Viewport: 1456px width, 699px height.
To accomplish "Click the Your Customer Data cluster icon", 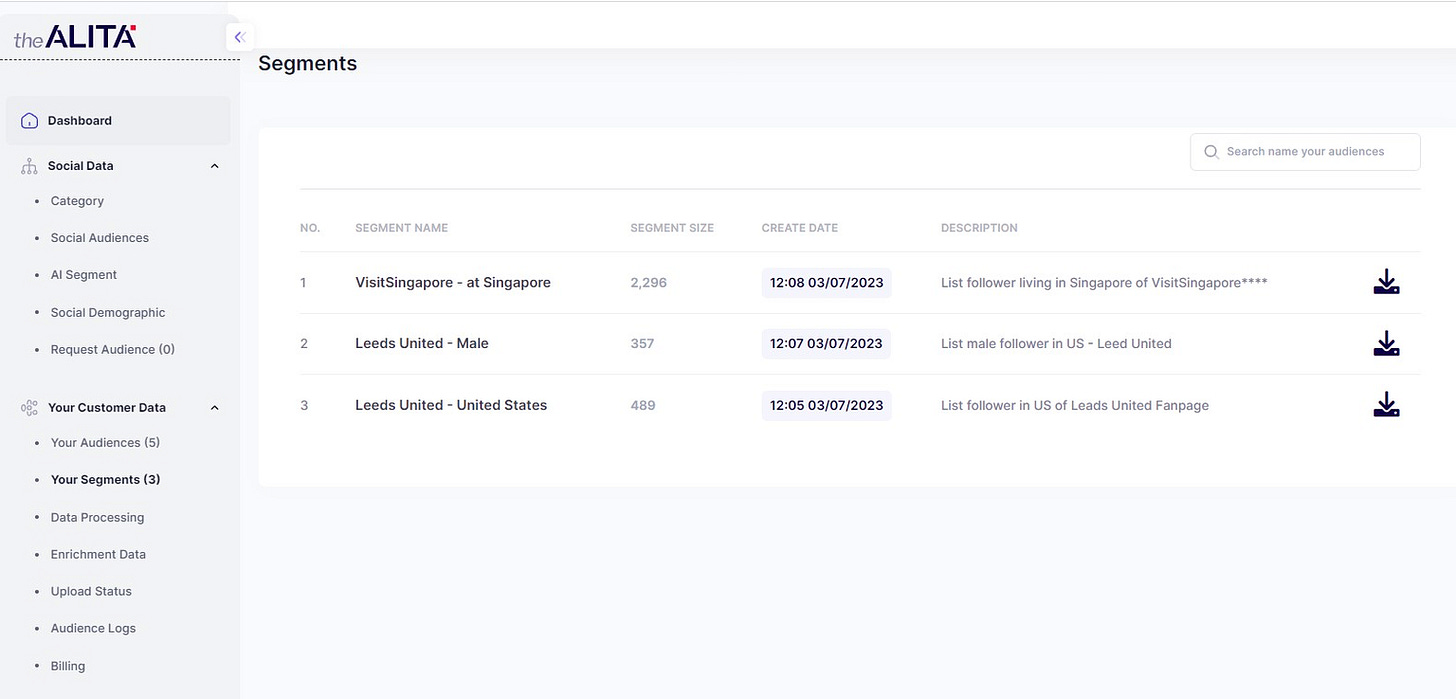I will pyautogui.click(x=29, y=407).
